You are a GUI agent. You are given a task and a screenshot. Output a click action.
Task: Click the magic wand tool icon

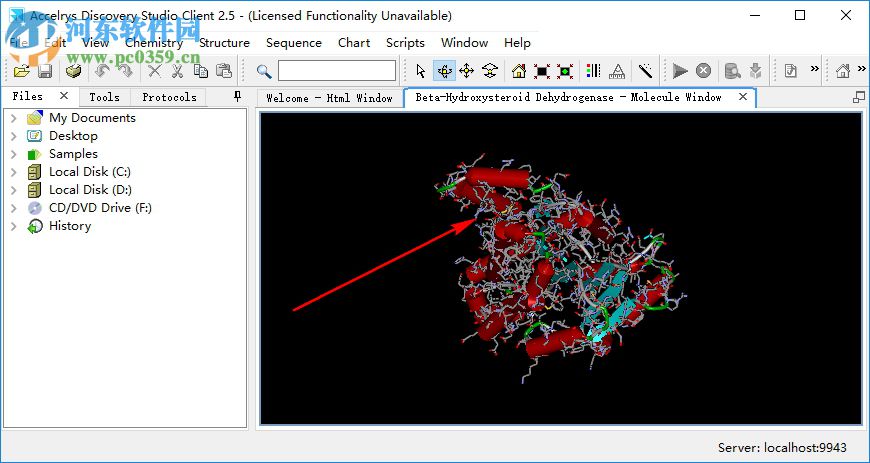(x=645, y=71)
